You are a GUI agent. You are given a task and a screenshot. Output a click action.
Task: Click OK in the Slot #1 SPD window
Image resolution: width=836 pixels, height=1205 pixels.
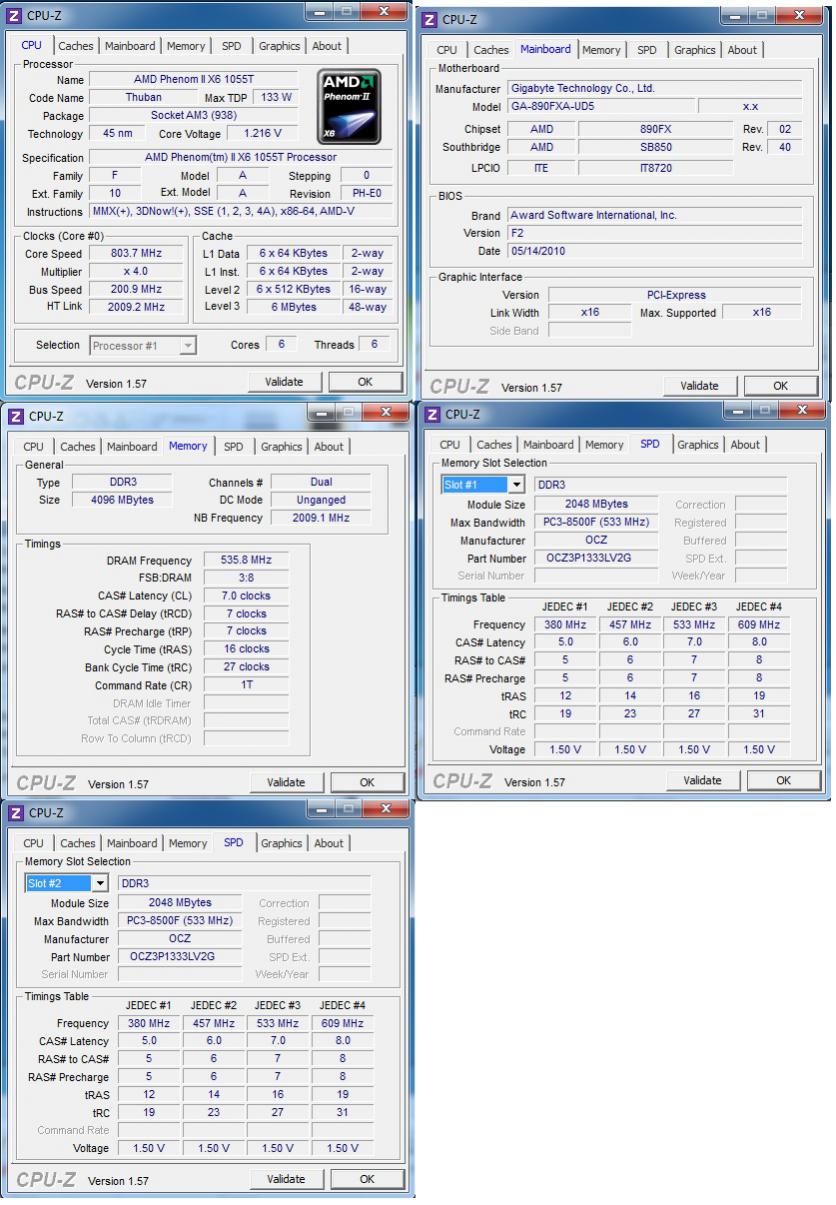click(783, 781)
